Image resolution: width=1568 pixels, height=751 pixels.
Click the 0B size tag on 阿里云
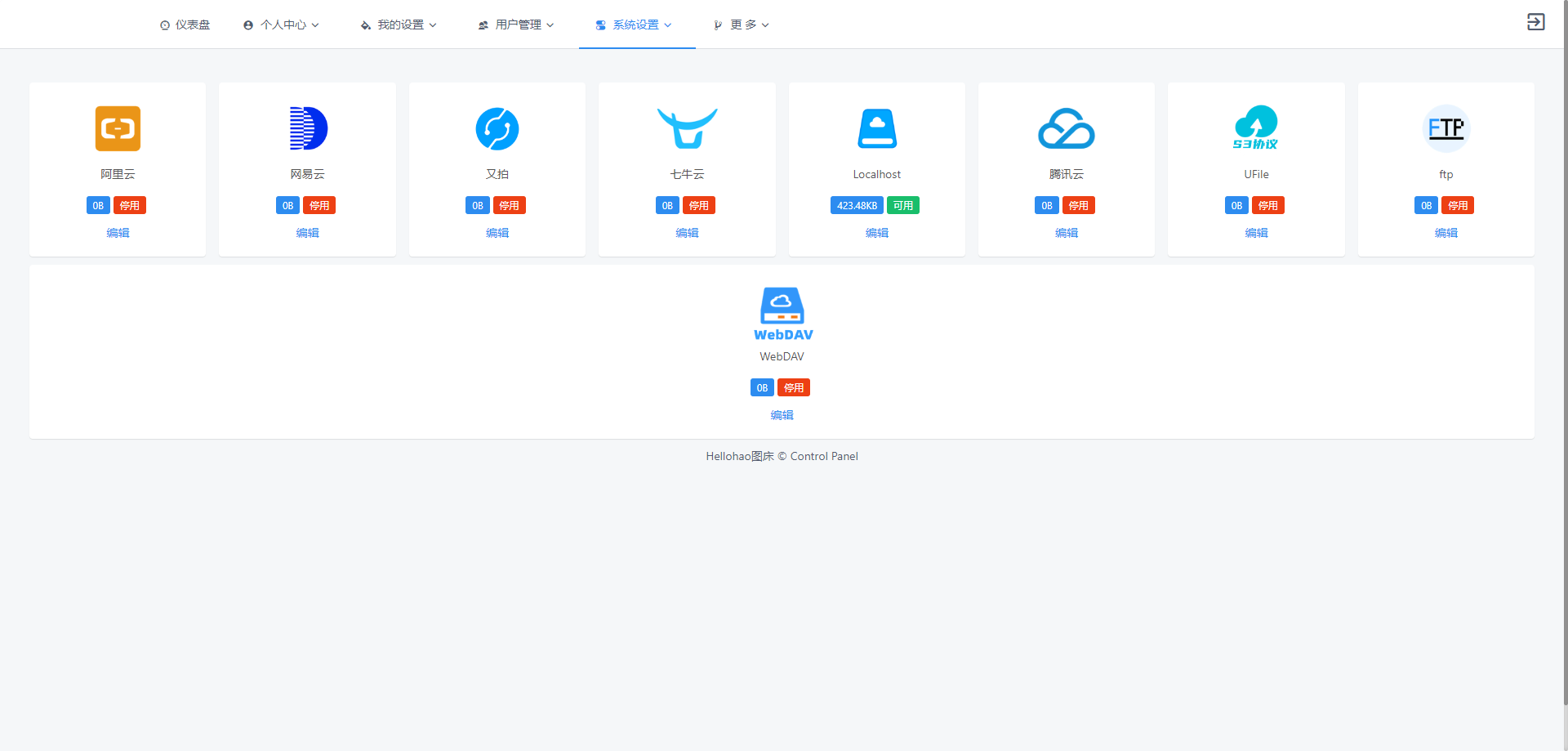coord(98,205)
